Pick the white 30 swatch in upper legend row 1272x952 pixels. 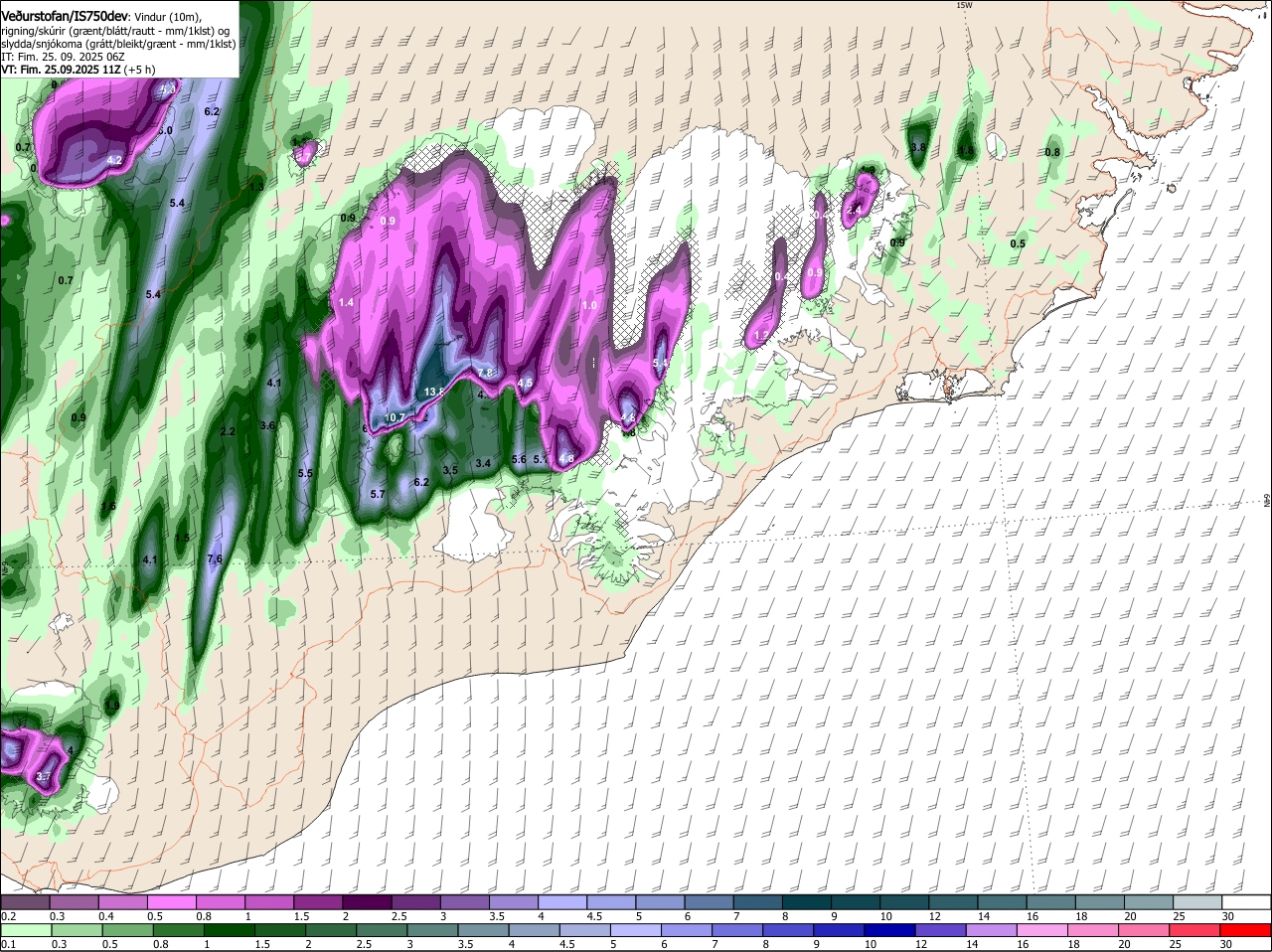[x=1244, y=901]
